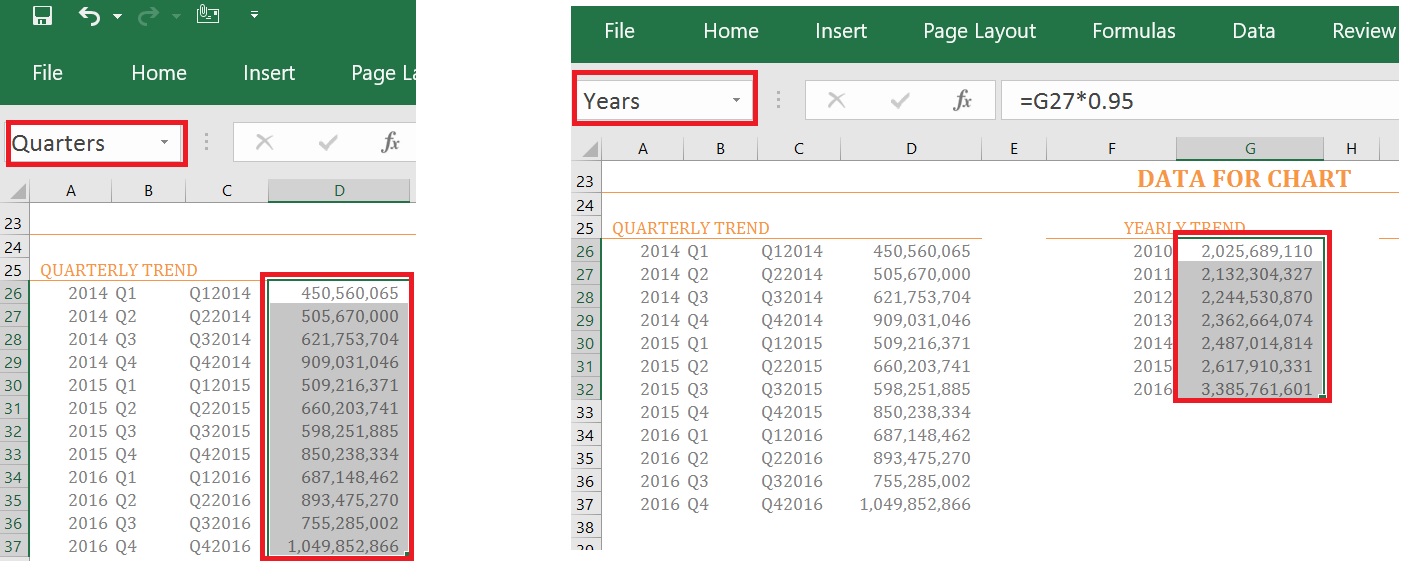Select column E header in the right worksheet

tap(1014, 148)
